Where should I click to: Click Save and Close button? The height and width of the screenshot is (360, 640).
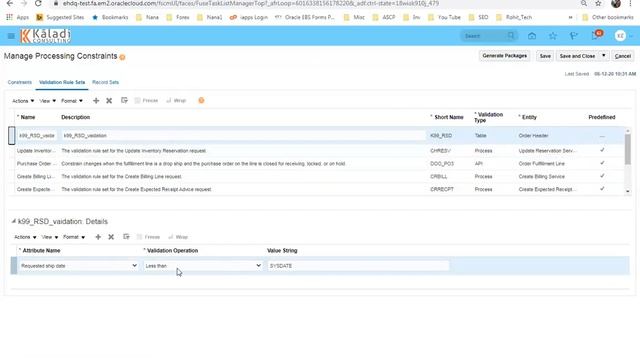point(577,56)
